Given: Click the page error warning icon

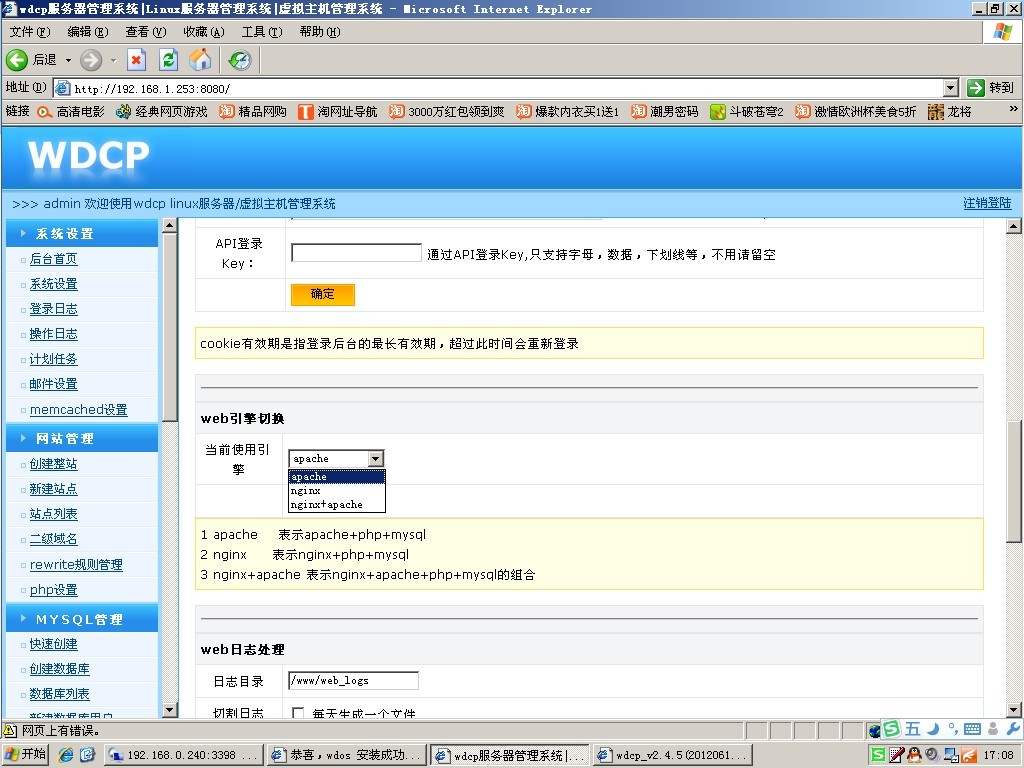Looking at the screenshot, I should [10, 730].
